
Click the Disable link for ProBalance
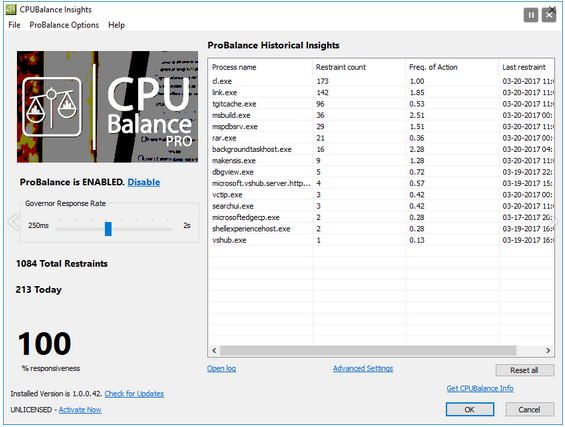(144, 182)
